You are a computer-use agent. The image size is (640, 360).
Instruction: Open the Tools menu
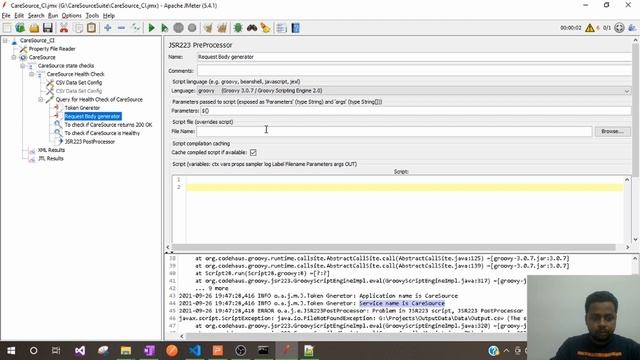click(x=92, y=16)
